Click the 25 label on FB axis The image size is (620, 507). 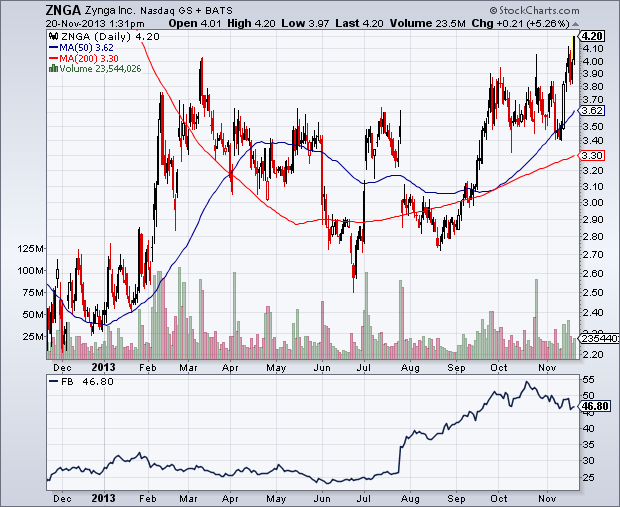[588, 478]
